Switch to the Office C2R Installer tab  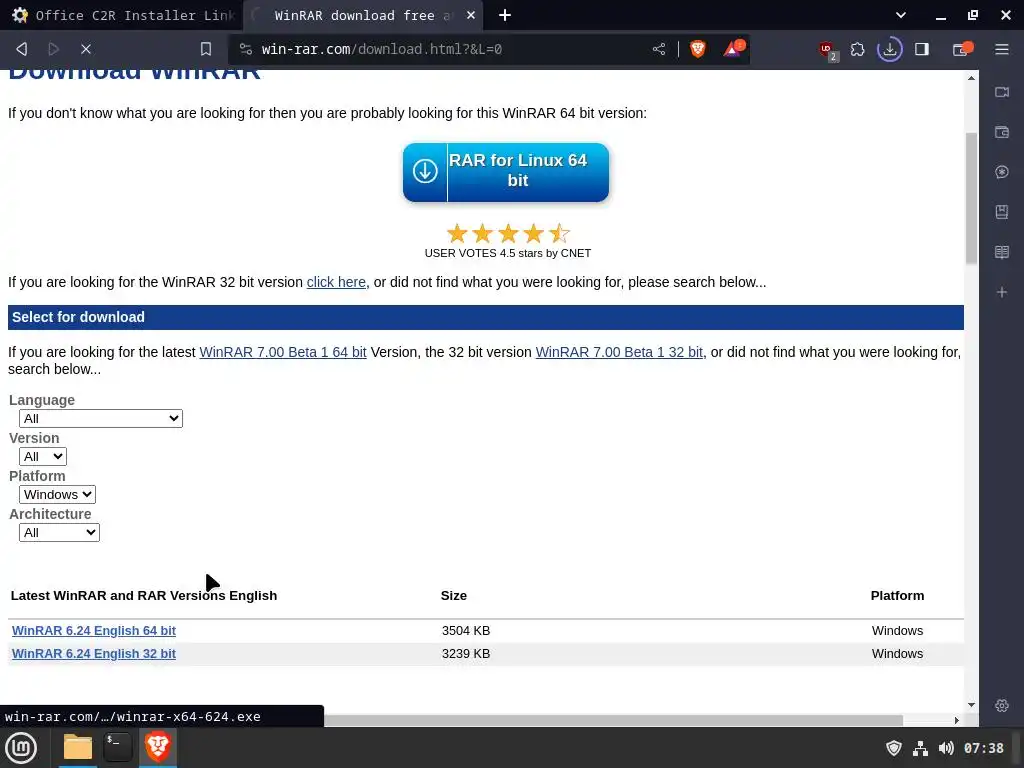click(x=124, y=15)
